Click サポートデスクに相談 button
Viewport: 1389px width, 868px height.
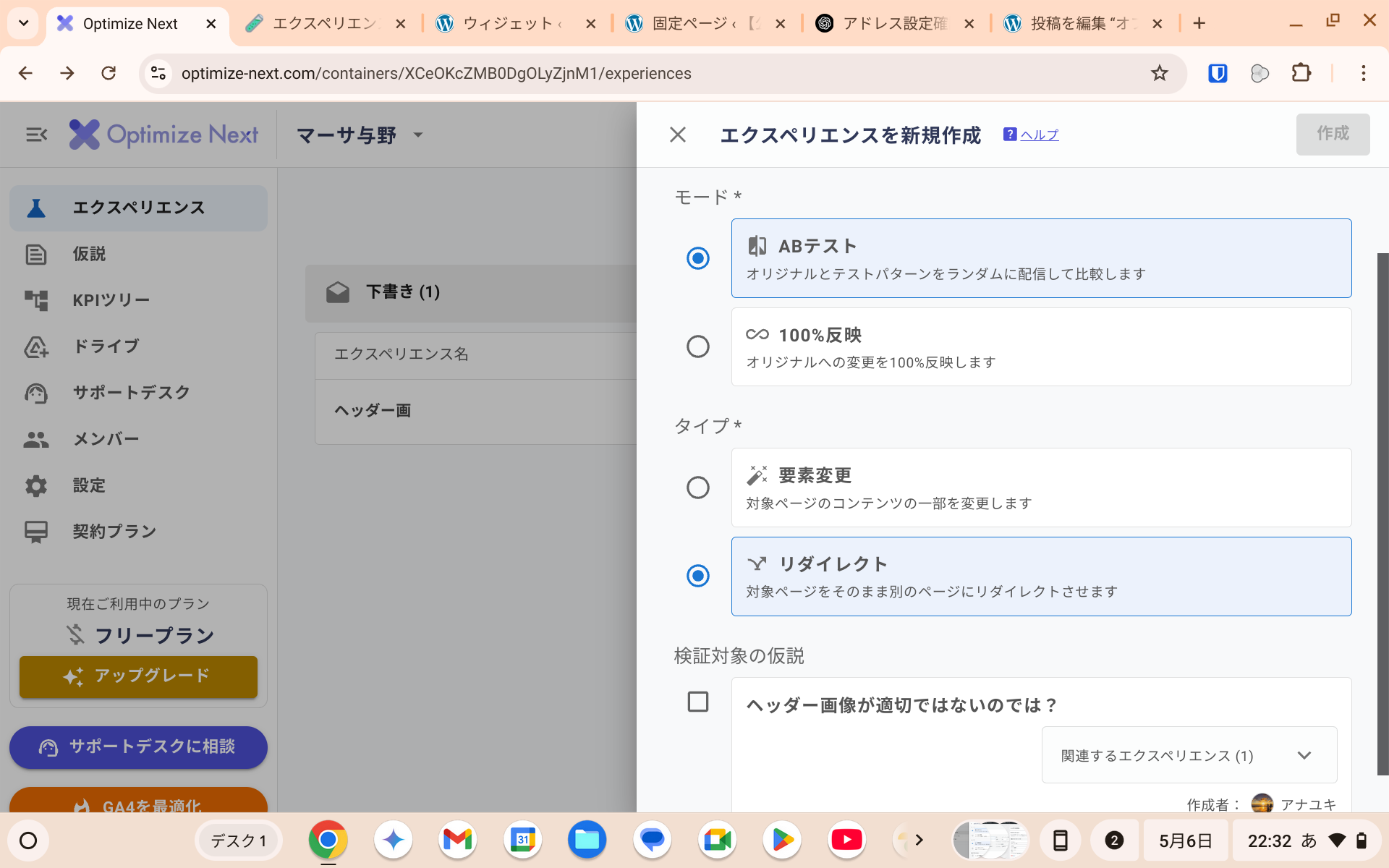point(138,747)
